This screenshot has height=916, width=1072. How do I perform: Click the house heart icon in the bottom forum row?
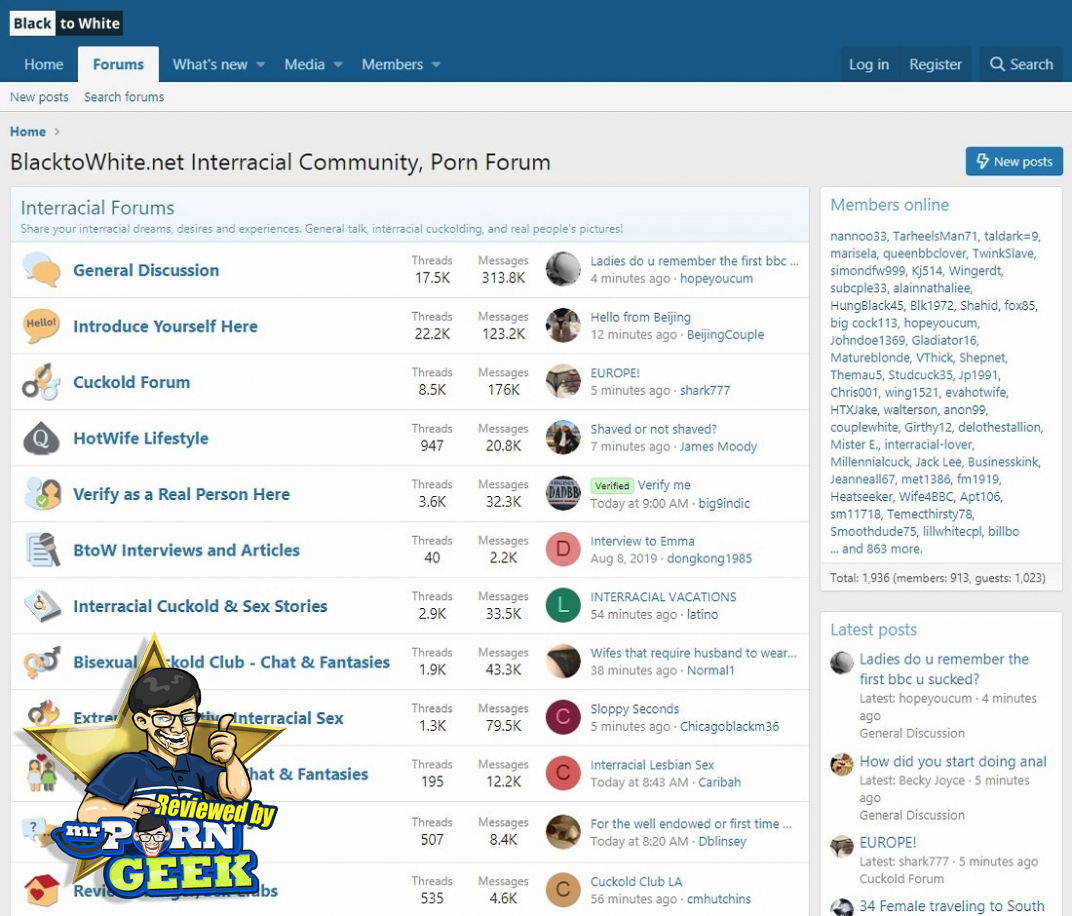(42, 889)
